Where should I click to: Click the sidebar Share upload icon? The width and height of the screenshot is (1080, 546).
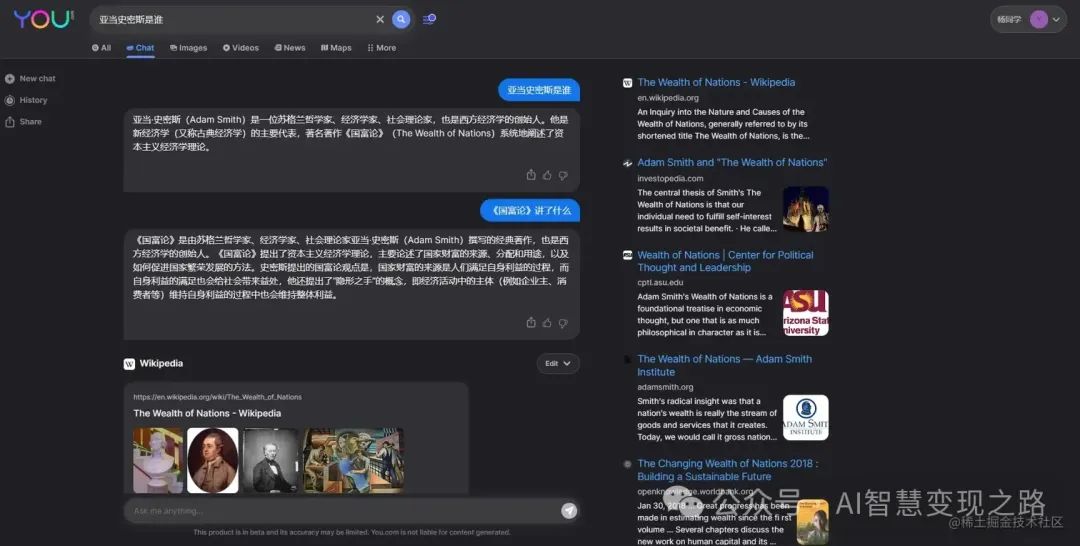pos(10,122)
